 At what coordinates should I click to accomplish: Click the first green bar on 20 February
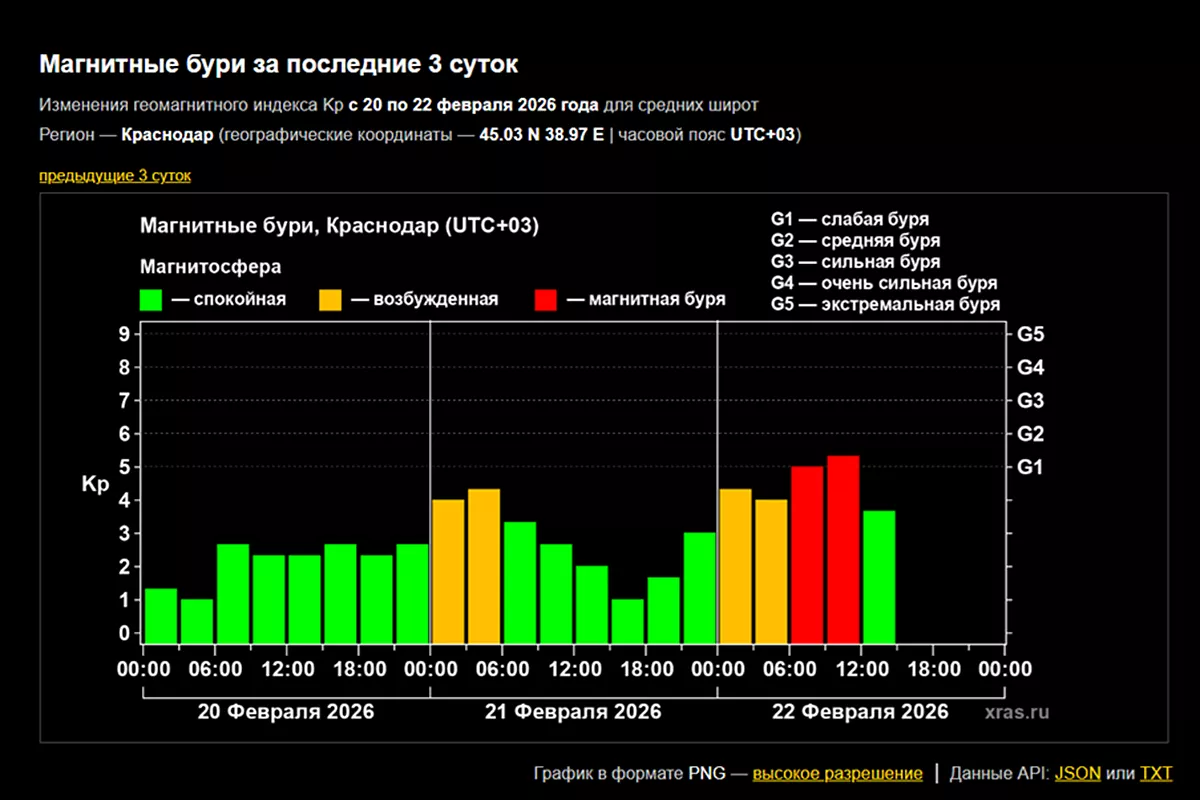pyautogui.click(x=161, y=615)
